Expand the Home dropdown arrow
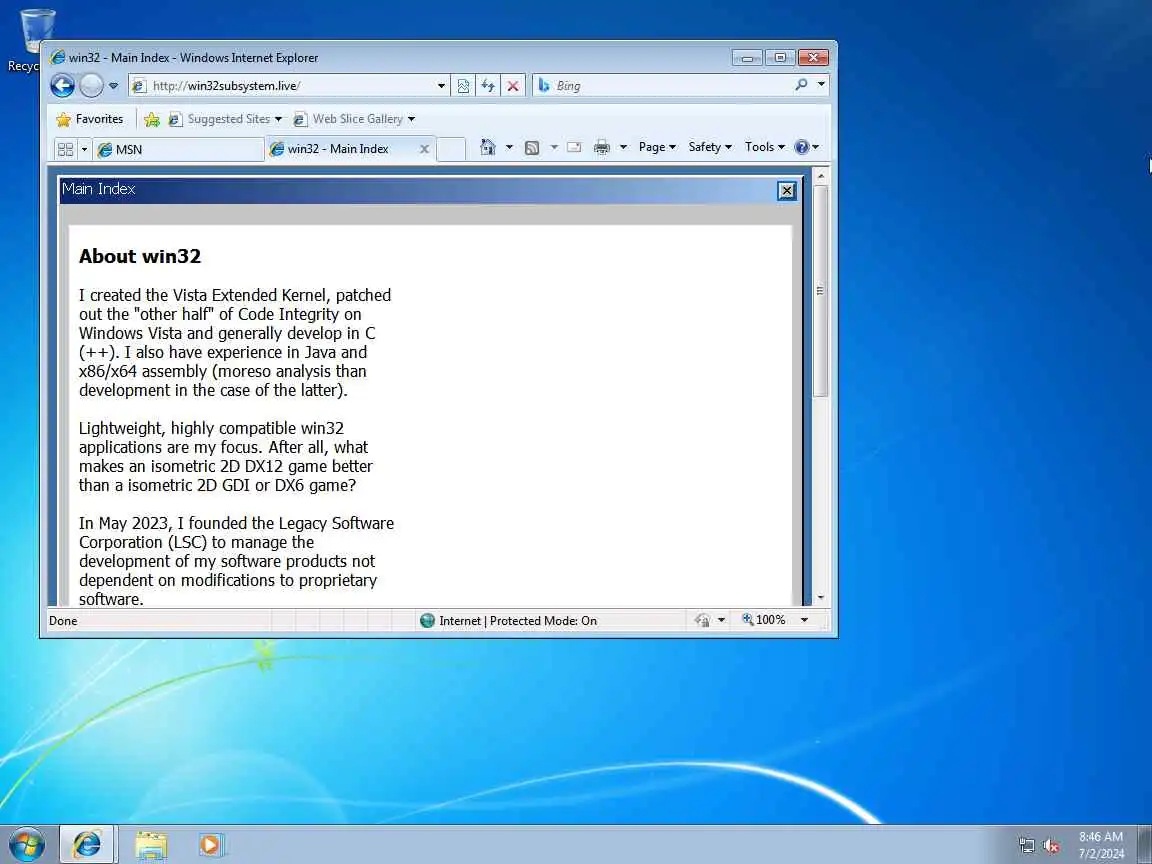Viewport: 1152px width, 864px height. pos(509,147)
